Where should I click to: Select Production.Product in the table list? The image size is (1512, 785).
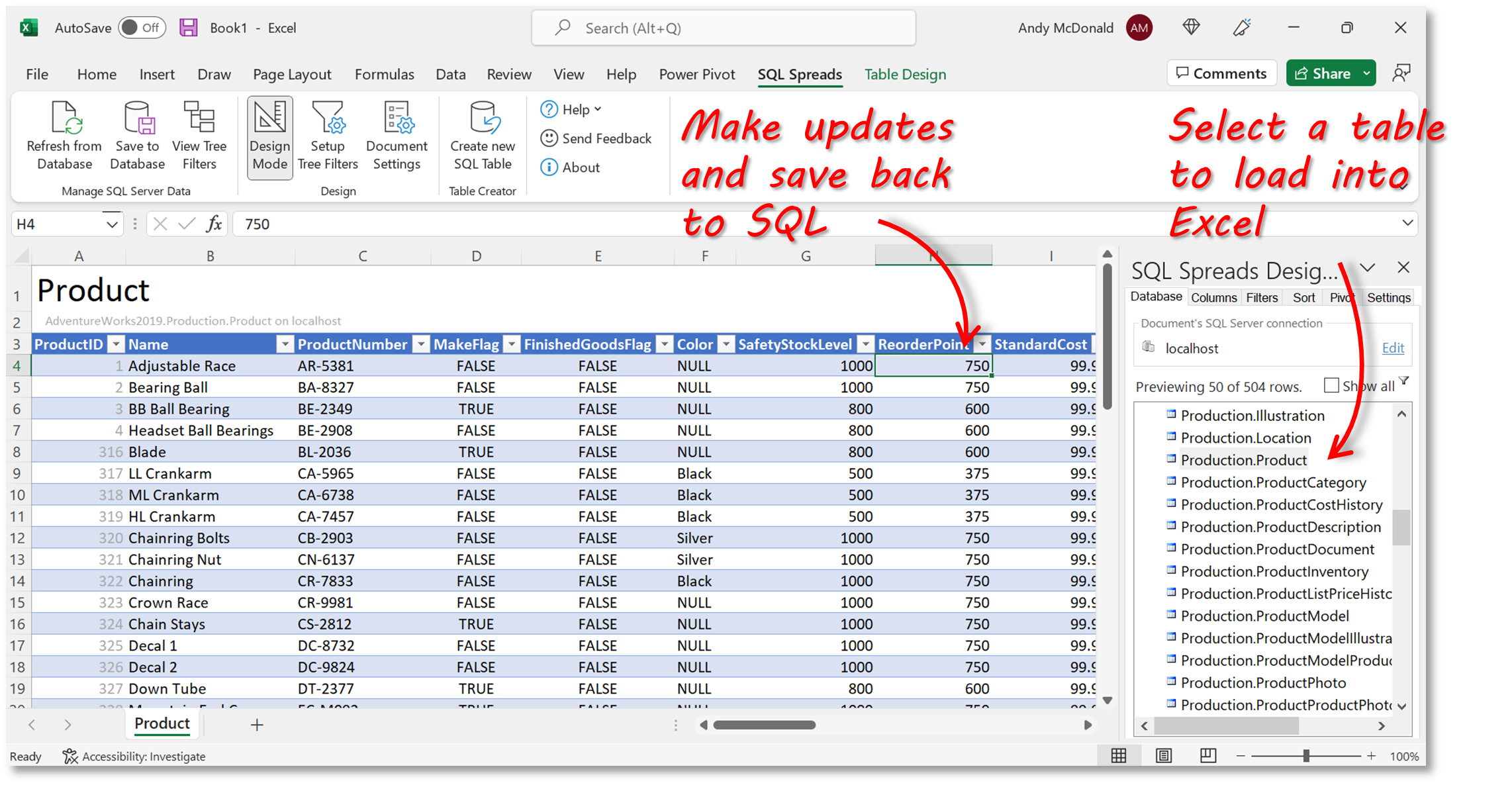coord(1244,459)
